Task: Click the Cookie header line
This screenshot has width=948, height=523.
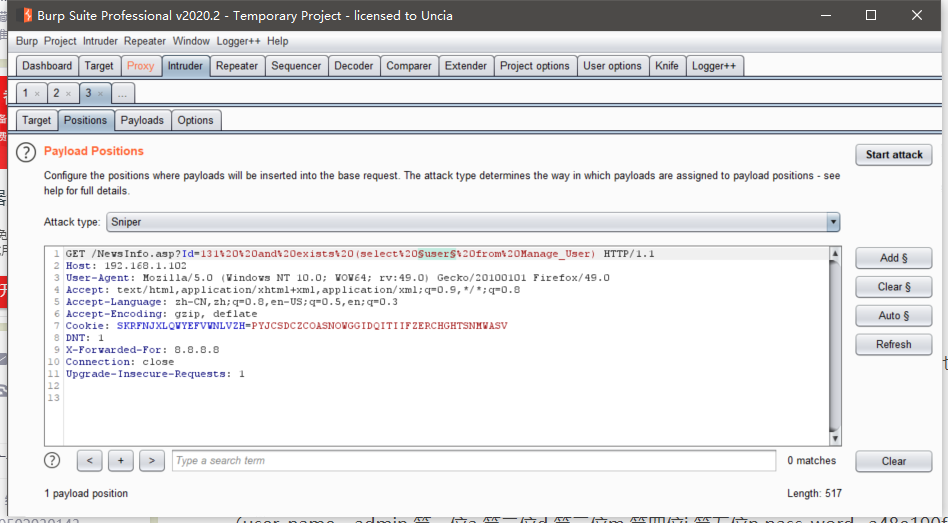Action: 287,326
